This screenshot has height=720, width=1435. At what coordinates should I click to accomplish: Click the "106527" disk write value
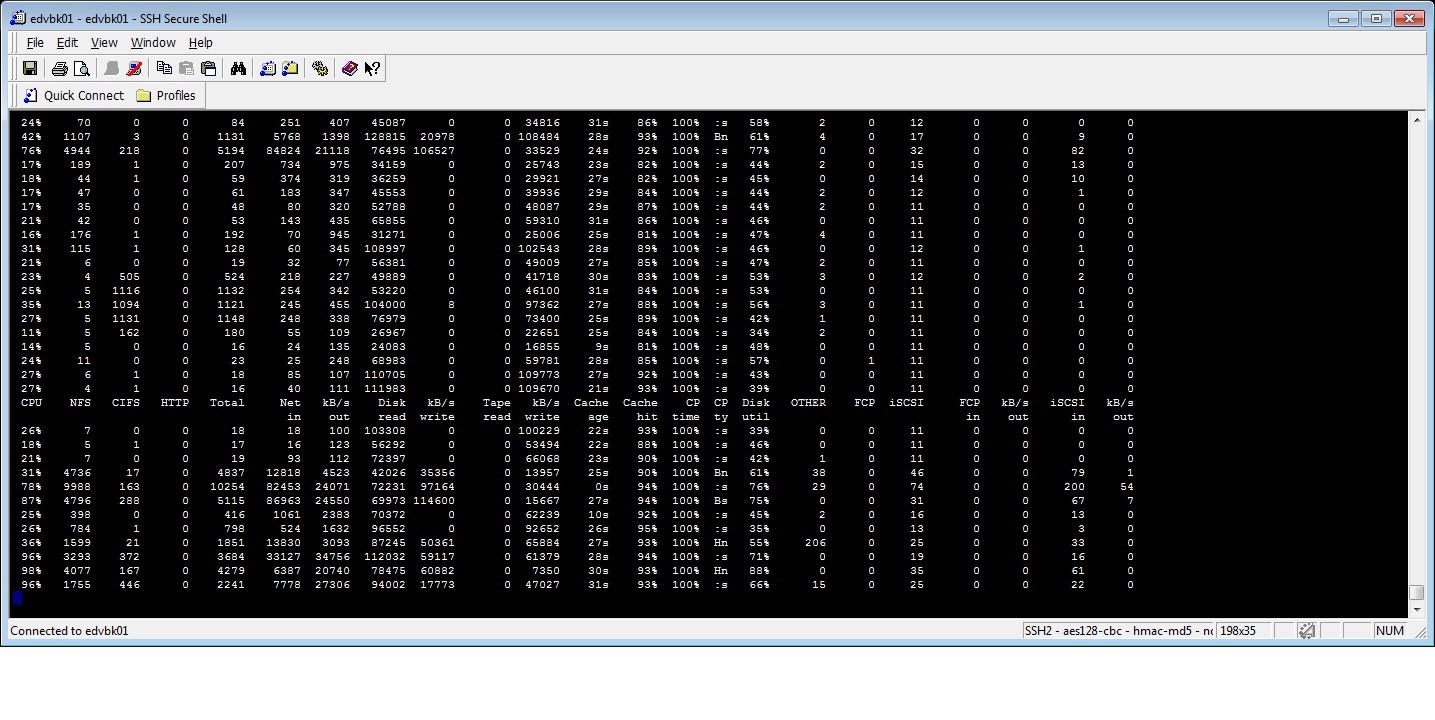434,151
